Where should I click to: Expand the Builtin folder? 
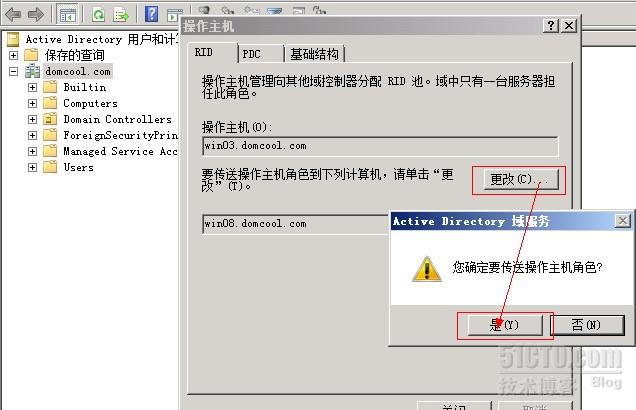coord(32,87)
